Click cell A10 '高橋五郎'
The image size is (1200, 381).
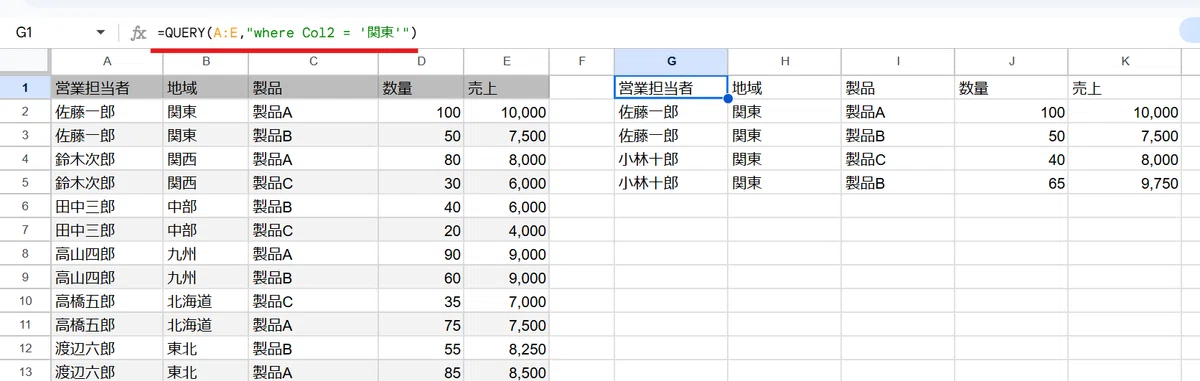point(107,301)
